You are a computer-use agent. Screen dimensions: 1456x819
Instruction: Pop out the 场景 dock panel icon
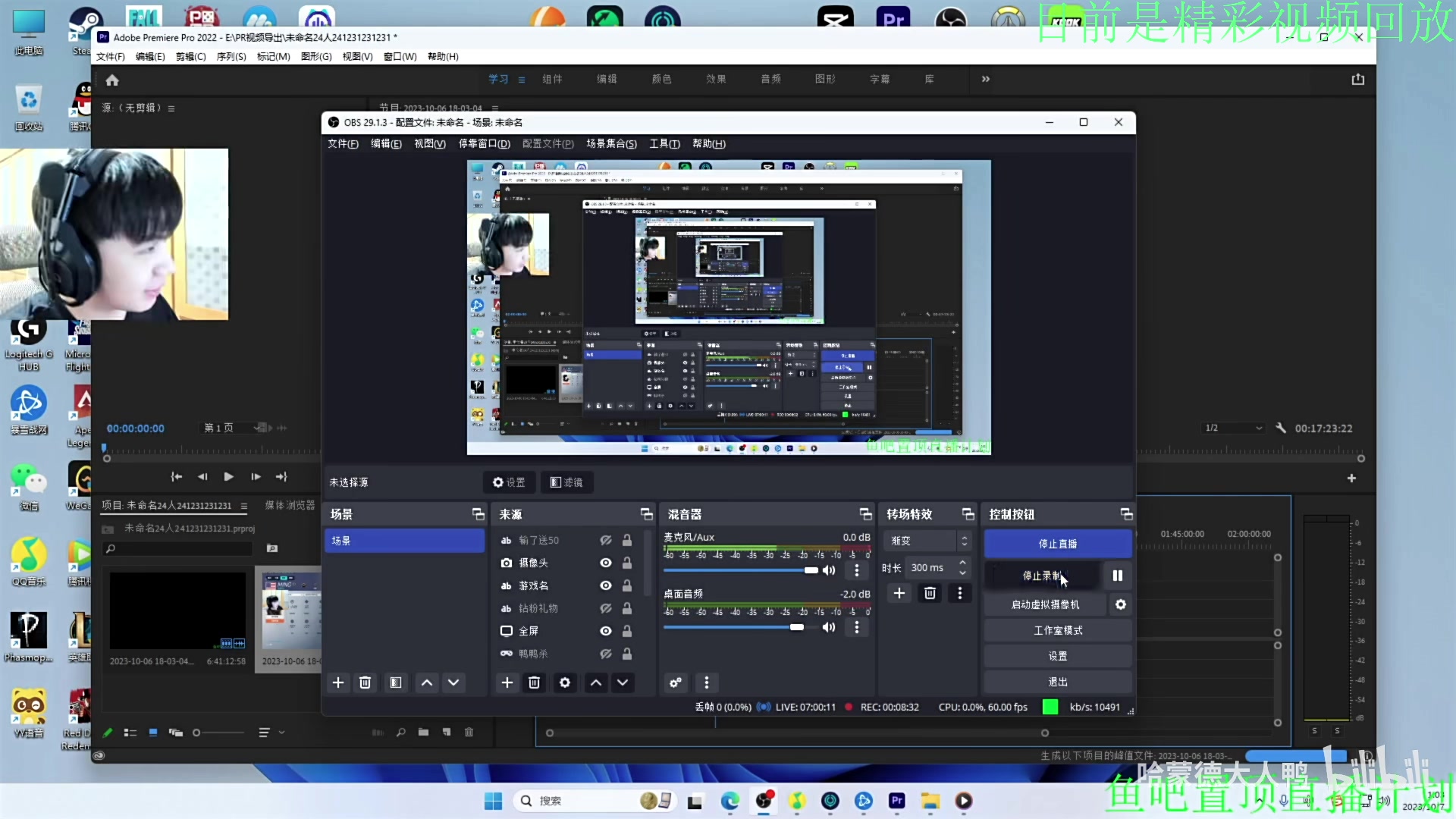pos(478,514)
